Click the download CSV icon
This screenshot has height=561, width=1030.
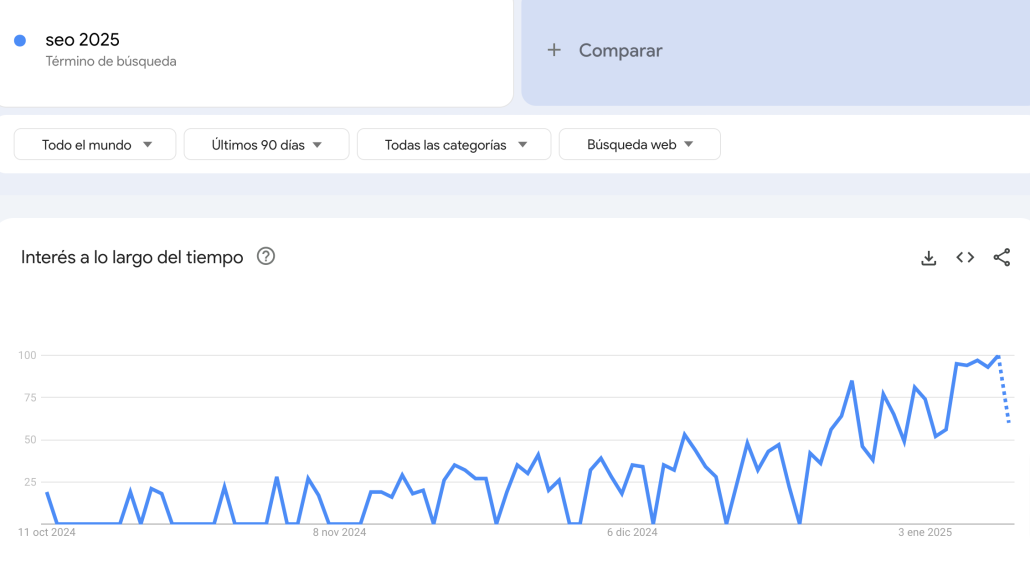click(929, 258)
